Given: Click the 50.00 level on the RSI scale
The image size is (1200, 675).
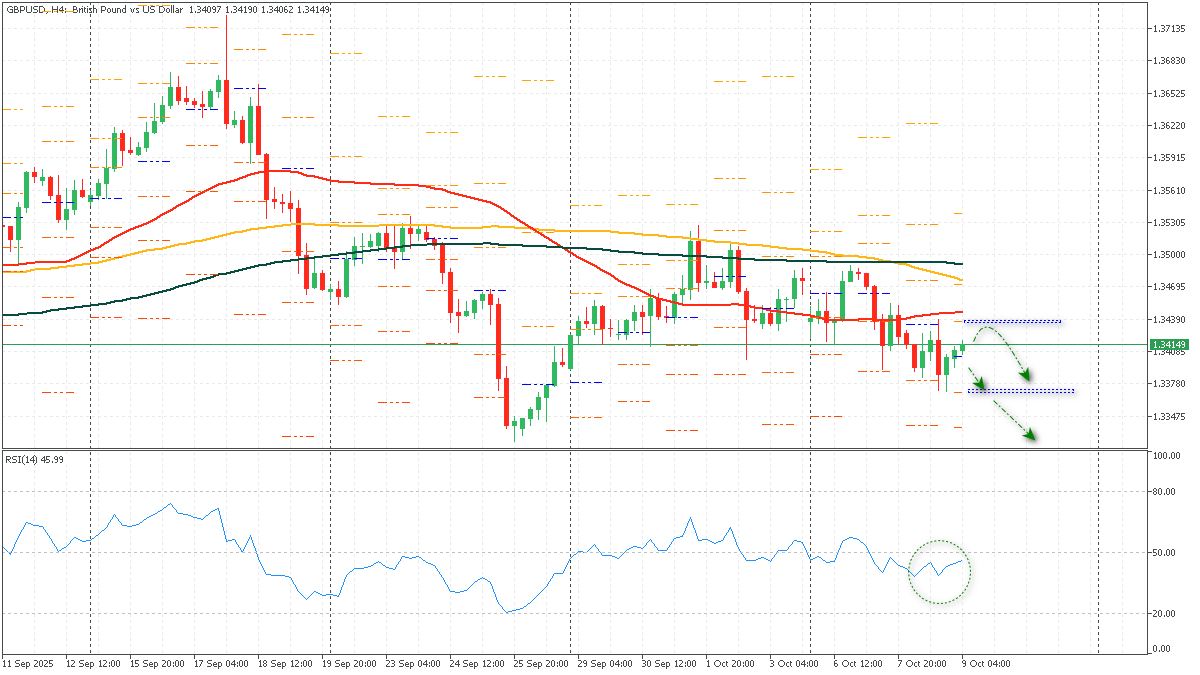Looking at the screenshot, I should 1163,552.
